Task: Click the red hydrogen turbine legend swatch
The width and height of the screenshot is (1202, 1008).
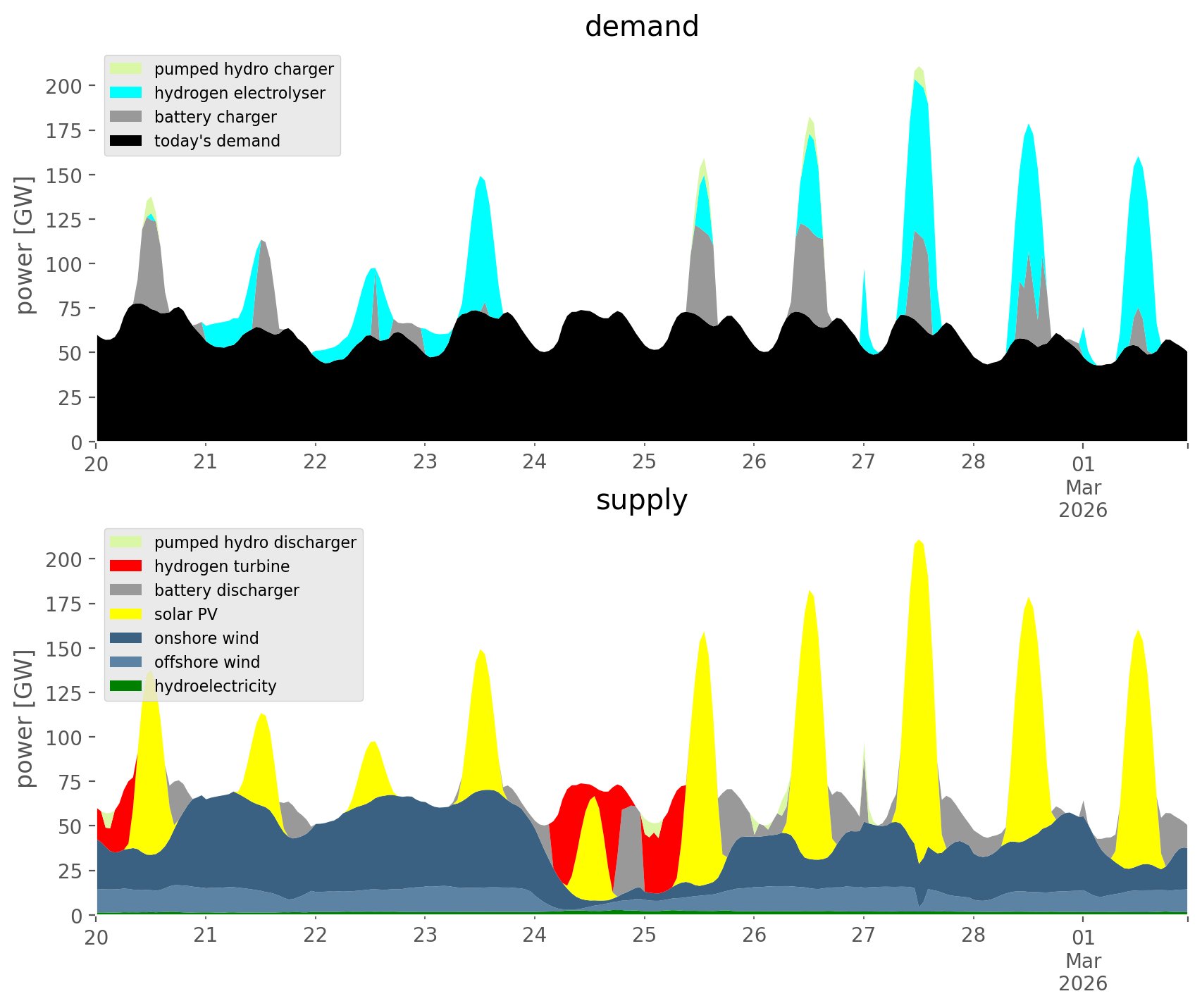Action: tap(126, 566)
